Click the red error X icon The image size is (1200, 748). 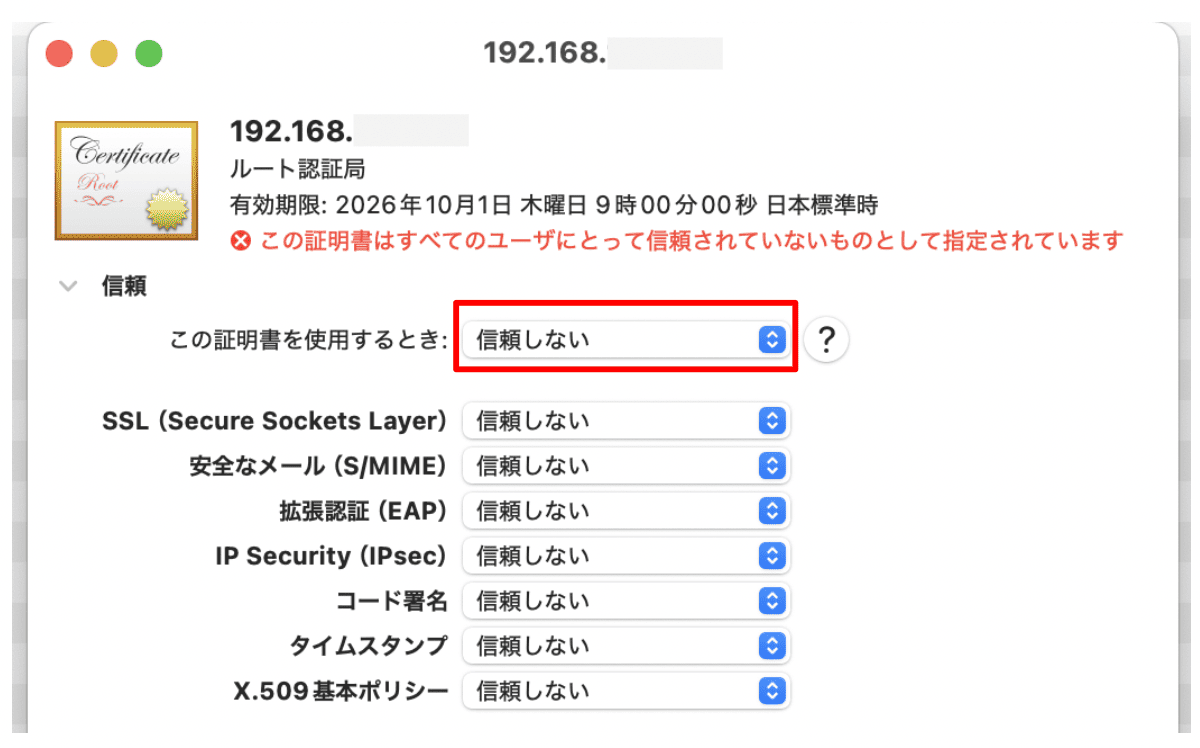(240, 241)
